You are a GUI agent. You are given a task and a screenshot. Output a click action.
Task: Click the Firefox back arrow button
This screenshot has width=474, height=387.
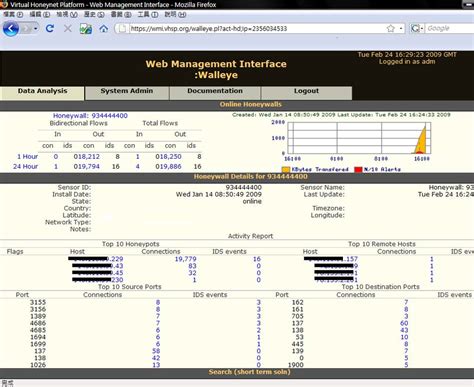point(11,29)
